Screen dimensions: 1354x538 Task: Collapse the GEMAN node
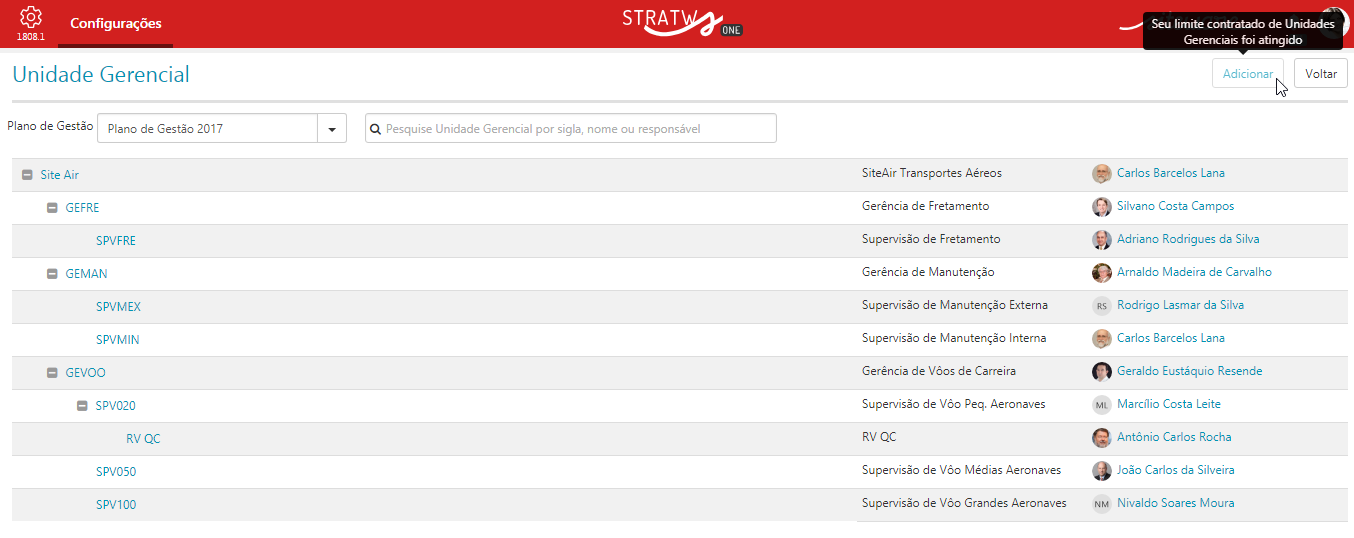coord(52,274)
